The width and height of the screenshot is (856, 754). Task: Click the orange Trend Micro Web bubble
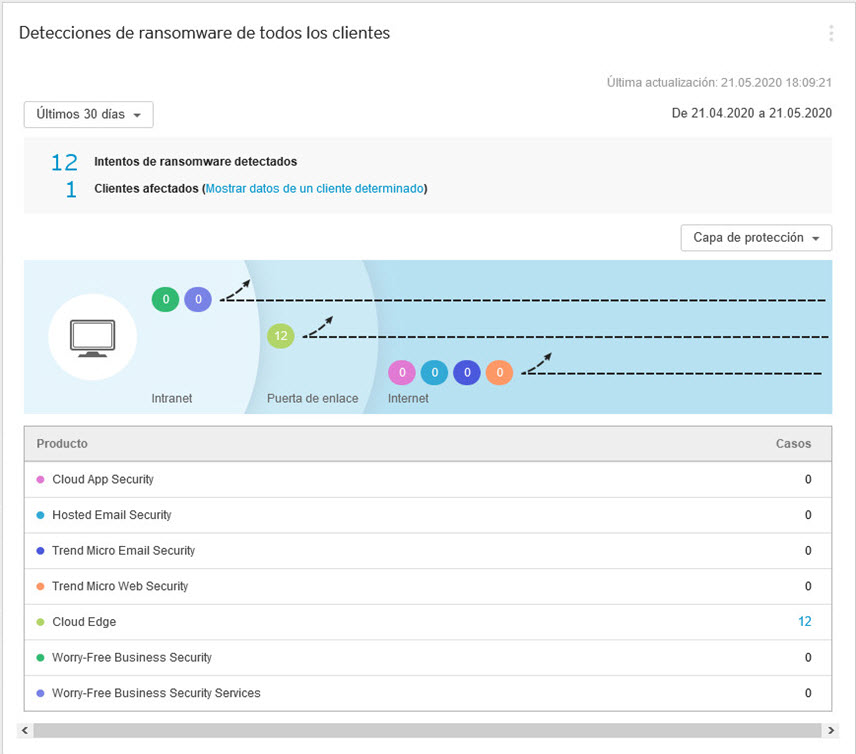click(499, 373)
